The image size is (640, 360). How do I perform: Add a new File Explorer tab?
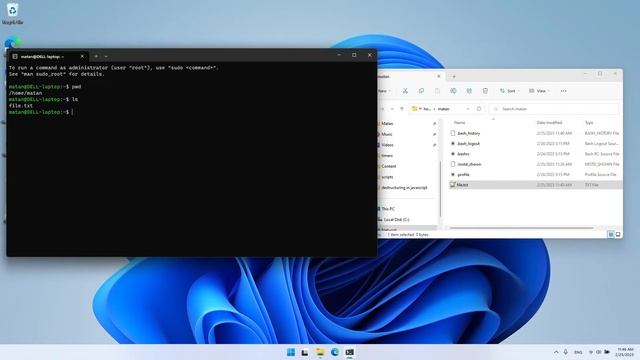click(453, 76)
